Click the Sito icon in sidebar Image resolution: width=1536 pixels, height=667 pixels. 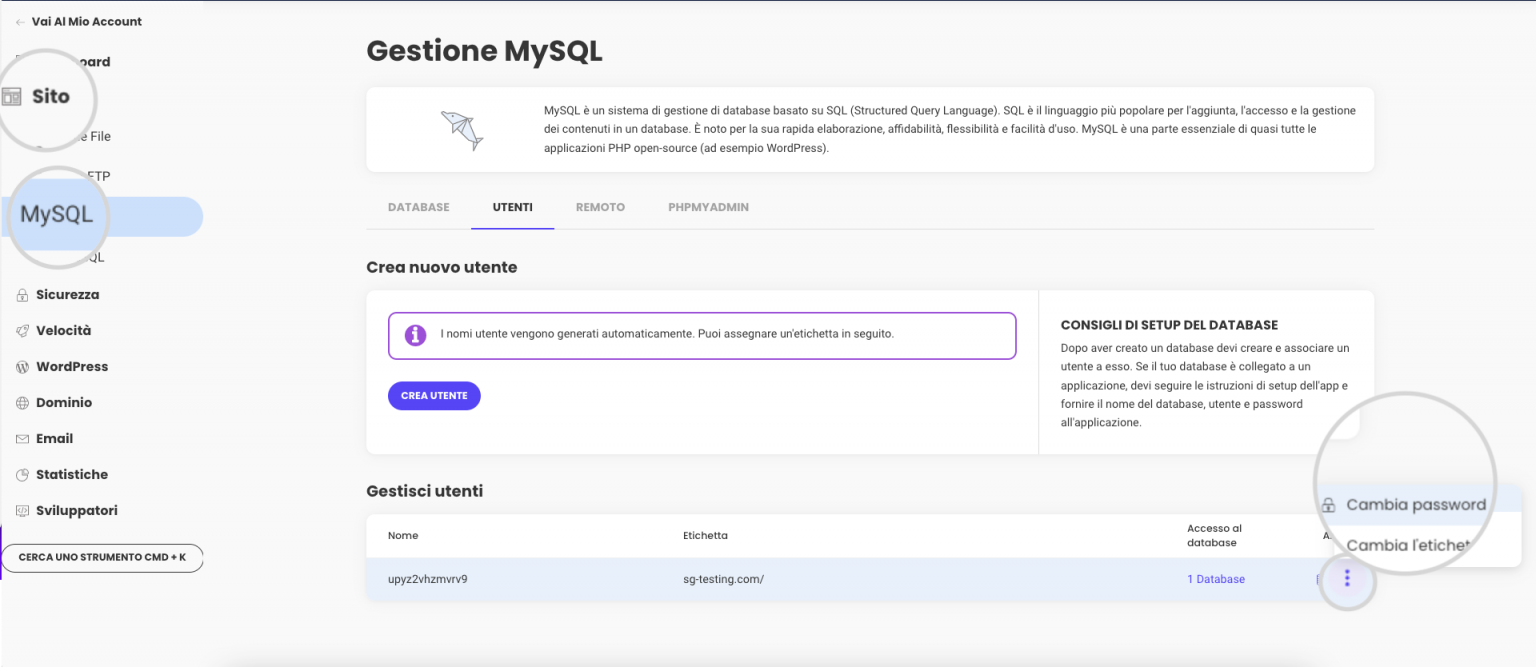[12, 97]
